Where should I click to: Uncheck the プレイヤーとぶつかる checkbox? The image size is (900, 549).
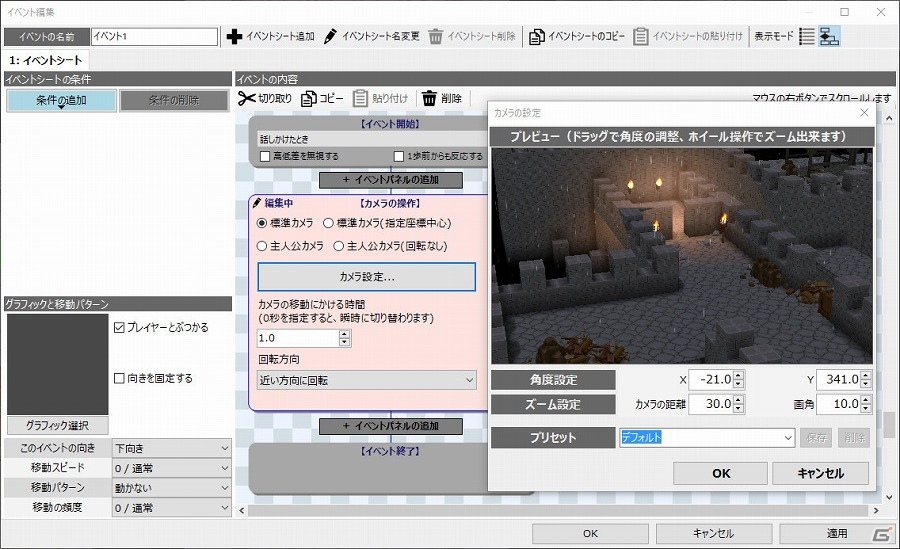pyautogui.click(x=119, y=327)
